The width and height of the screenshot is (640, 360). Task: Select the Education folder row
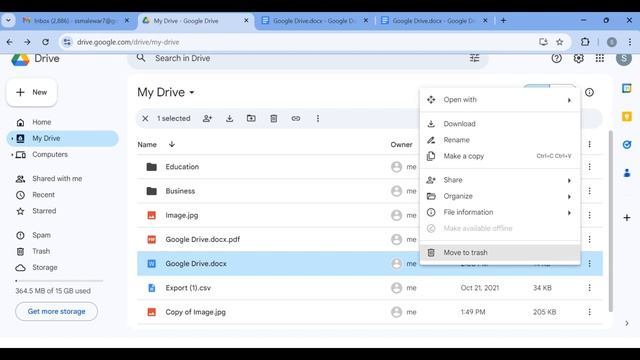[x=369, y=167]
